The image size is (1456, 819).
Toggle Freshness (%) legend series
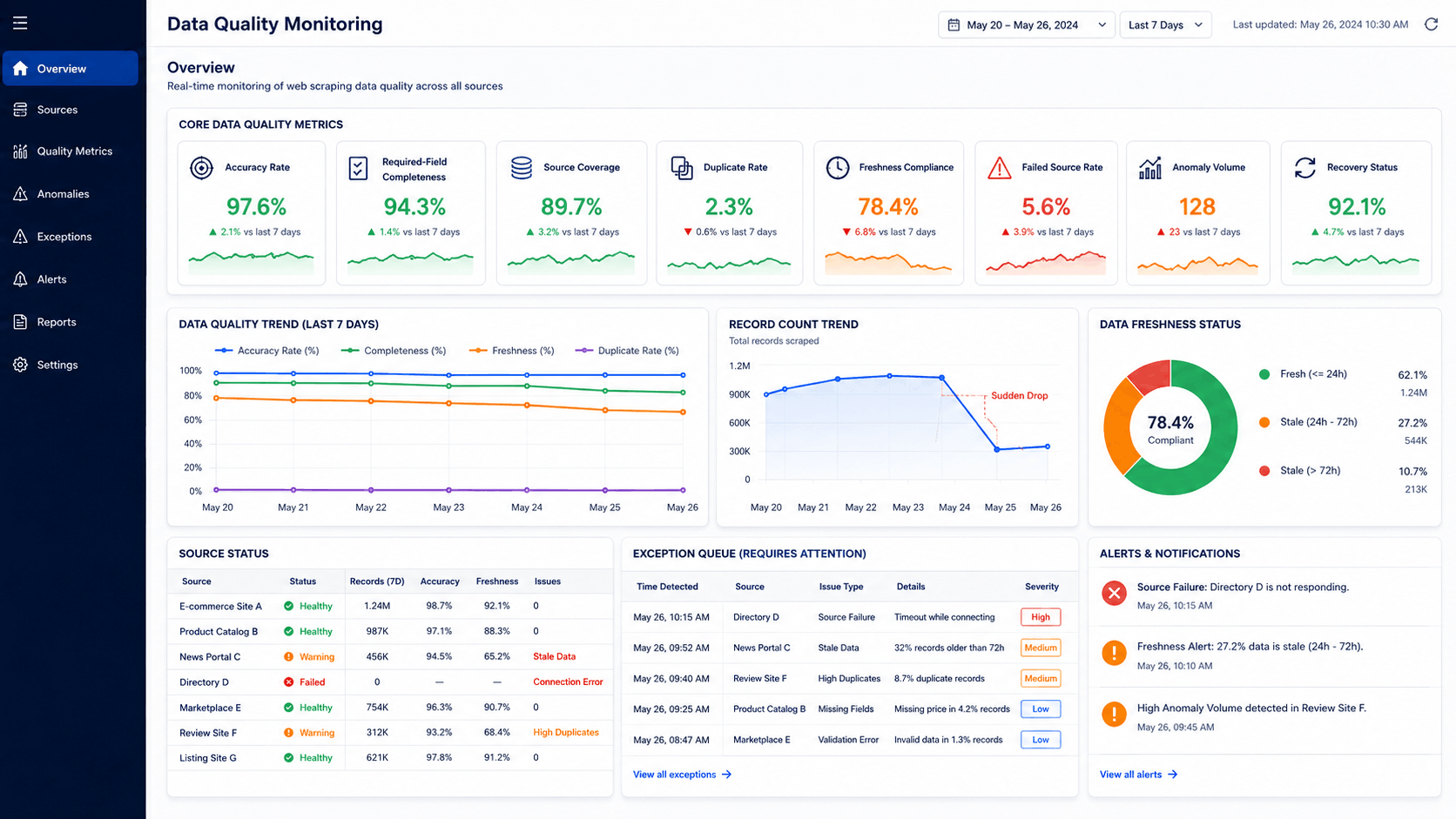click(512, 351)
